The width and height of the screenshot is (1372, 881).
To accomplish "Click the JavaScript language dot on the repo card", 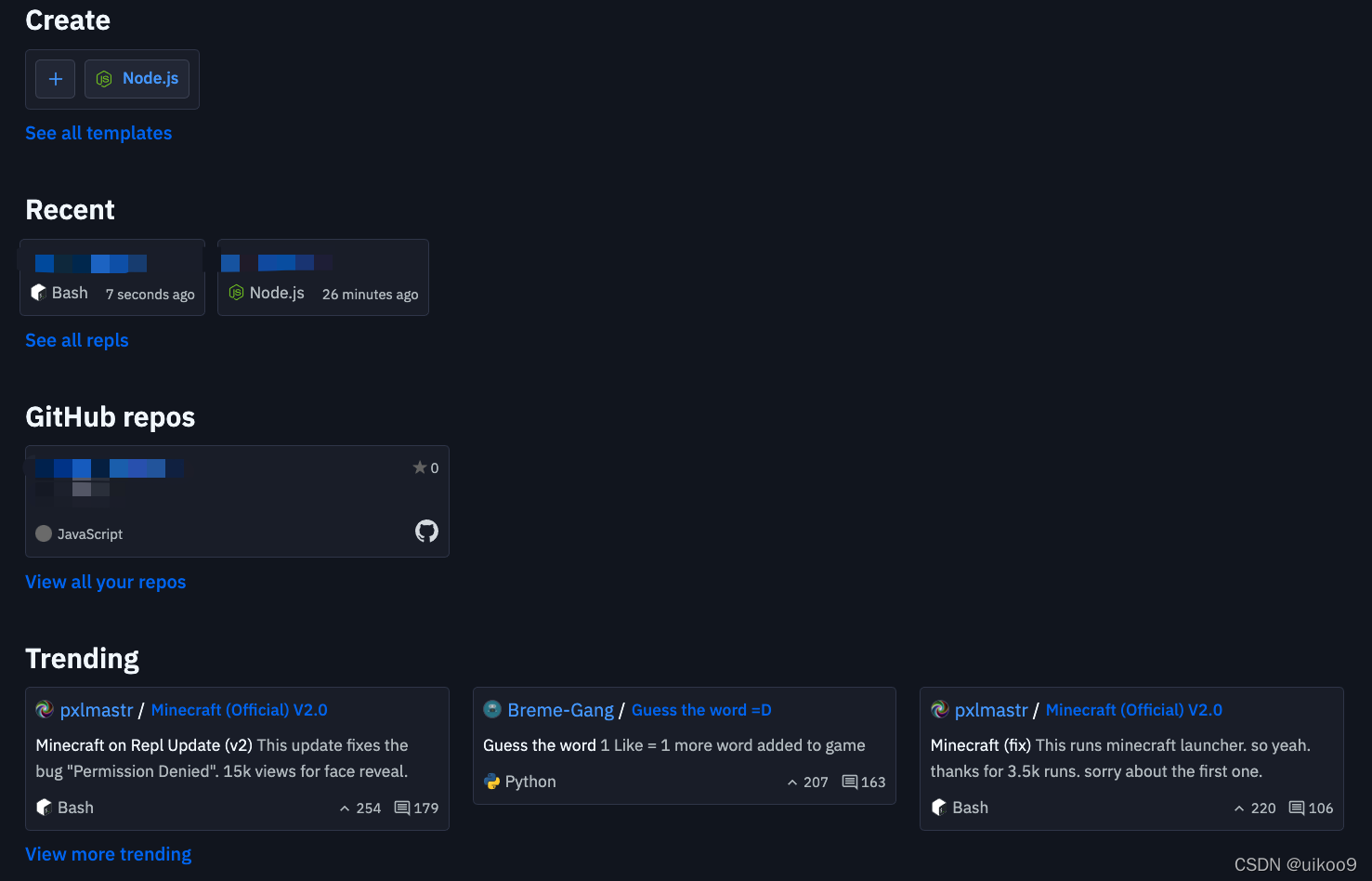I will click(x=44, y=533).
